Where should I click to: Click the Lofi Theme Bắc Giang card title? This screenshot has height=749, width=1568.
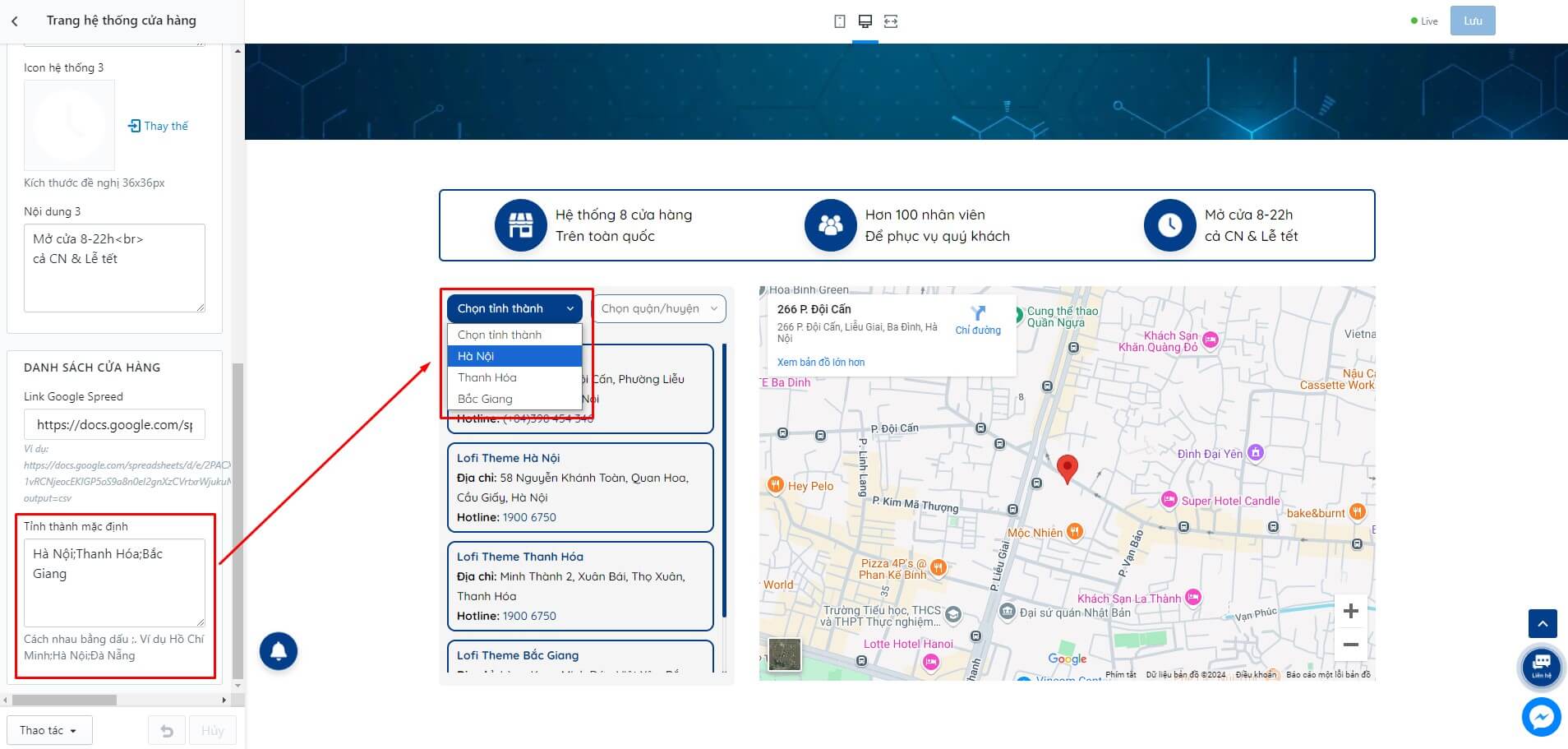point(518,655)
